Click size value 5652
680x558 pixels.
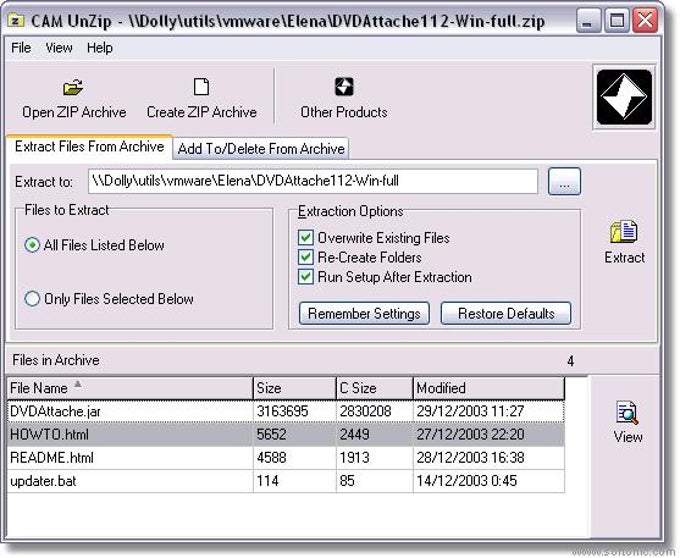tap(271, 434)
